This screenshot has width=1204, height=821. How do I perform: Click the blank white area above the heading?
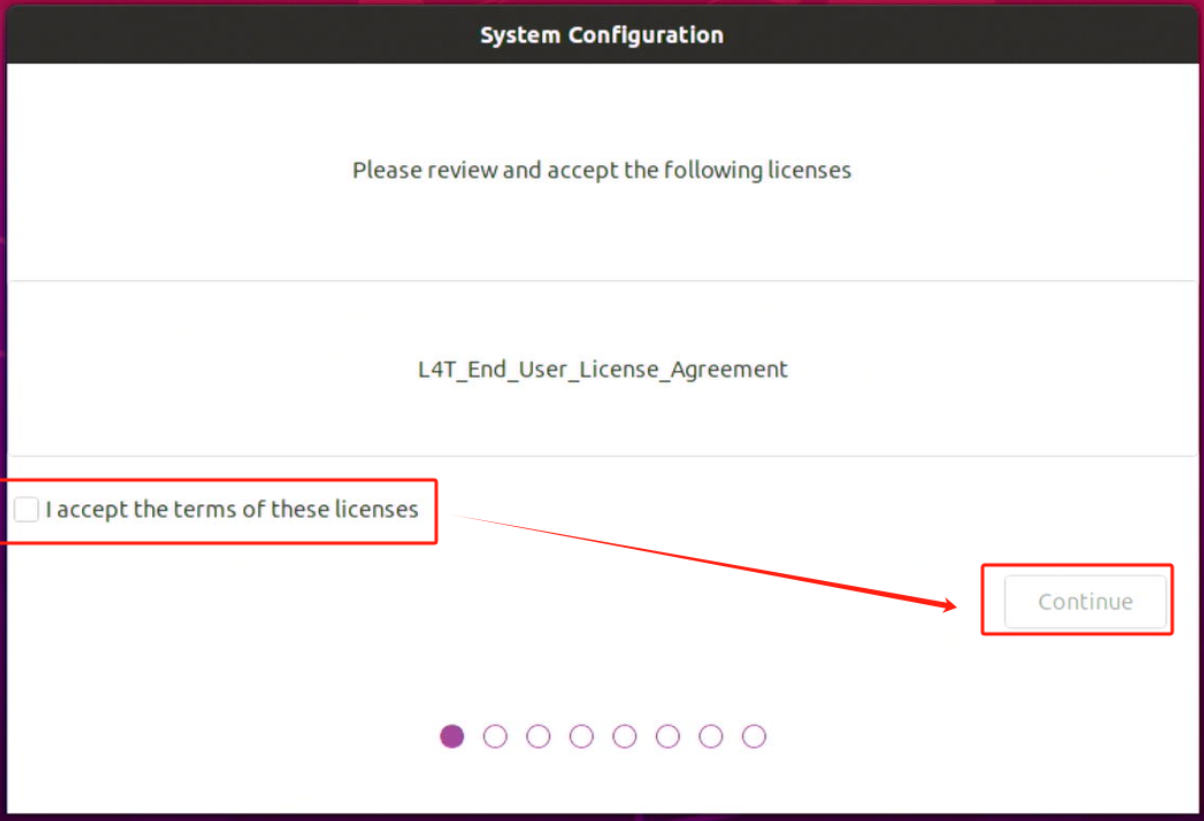coord(602,105)
